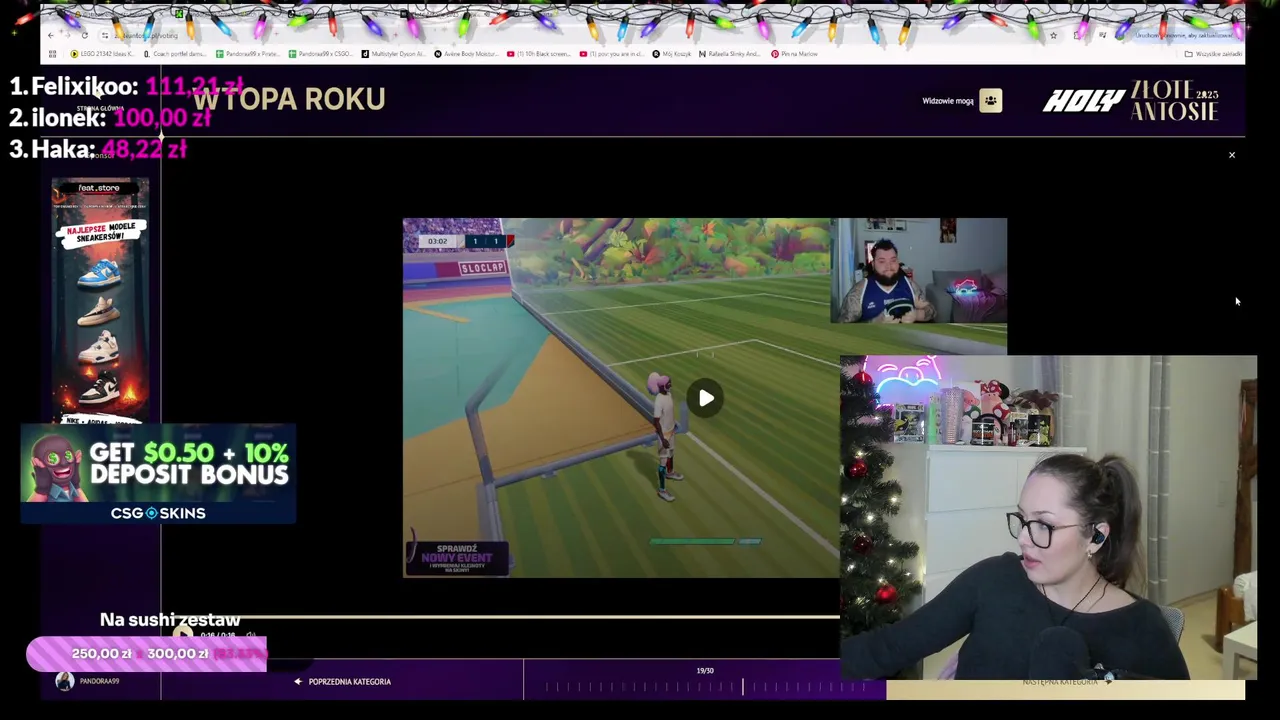The image size is (1280, 720).
Task: Click the browser back arrow
Action: tap(51, 35)
